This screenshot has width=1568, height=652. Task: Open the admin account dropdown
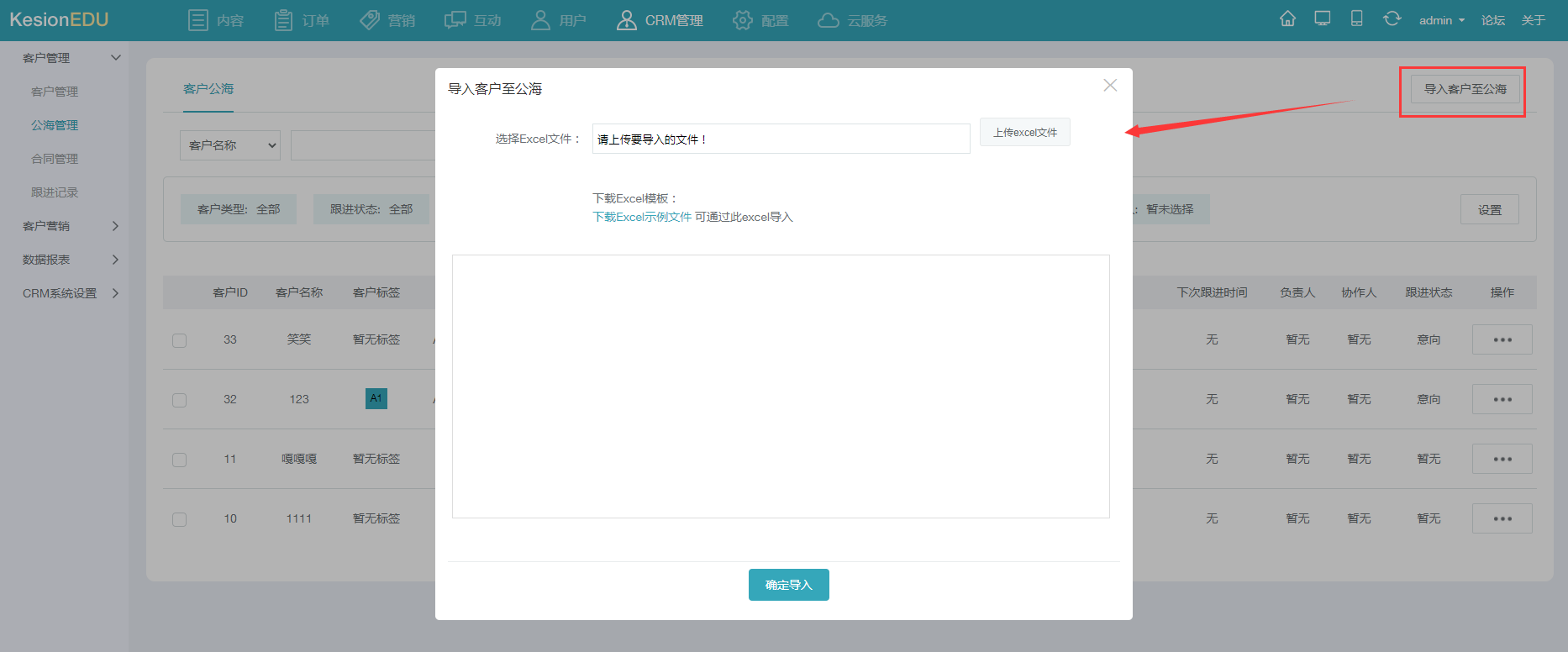(x=1441, y=20)
